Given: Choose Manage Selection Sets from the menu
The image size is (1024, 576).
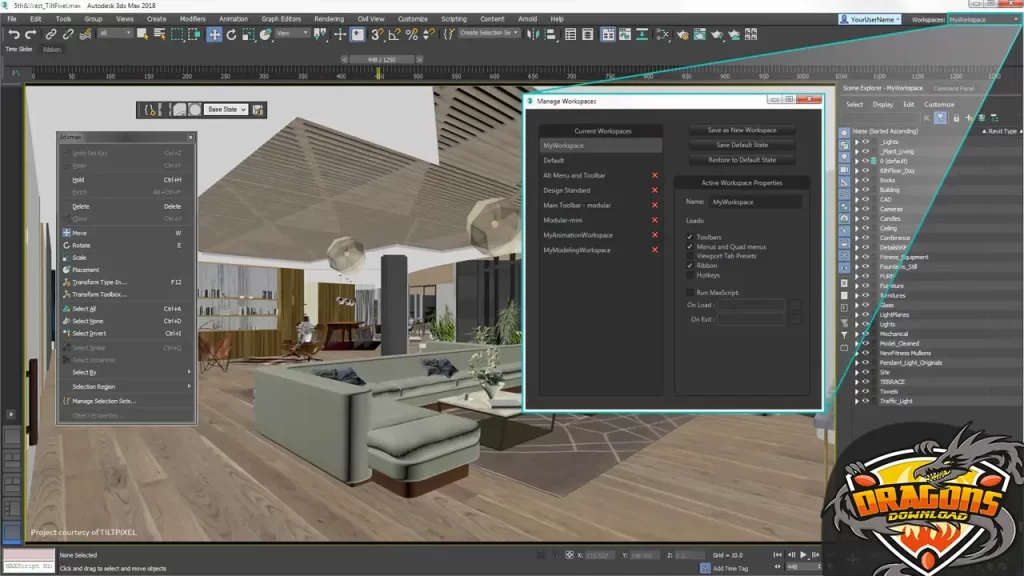Looking at the screenshot, I should pyautogui.click(x=104, y=401).
